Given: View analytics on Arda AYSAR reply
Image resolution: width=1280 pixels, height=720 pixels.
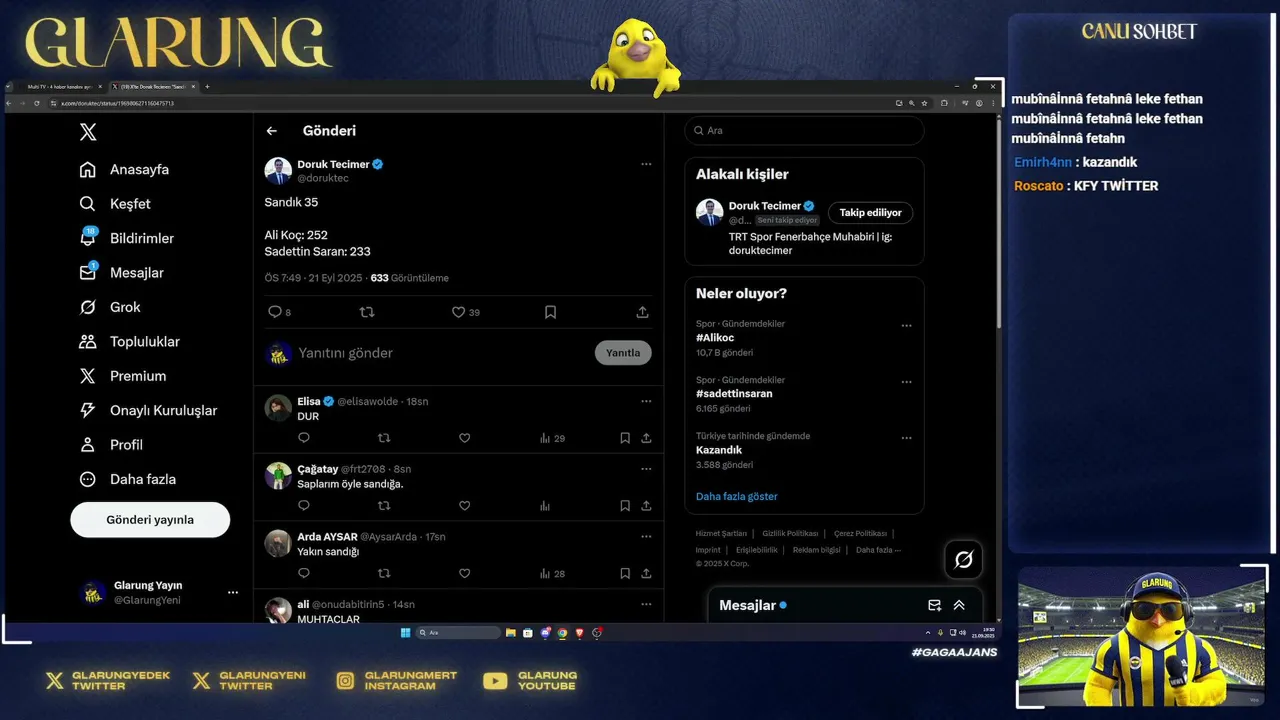Looking at the screenshot, I should click(x=552, y=574).
